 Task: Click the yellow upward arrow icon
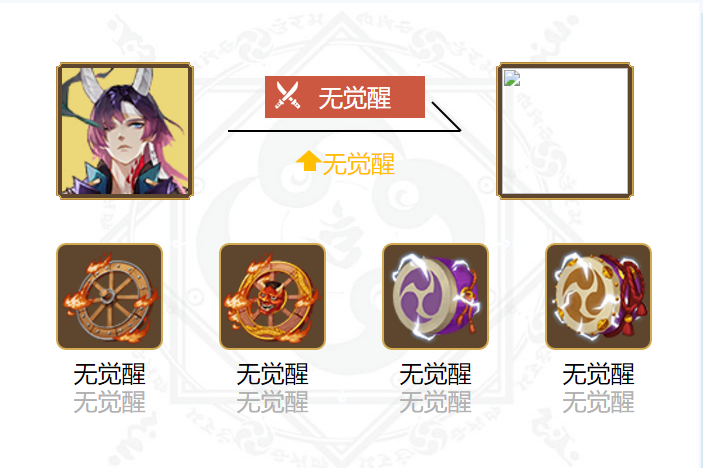tap(308, 161)
